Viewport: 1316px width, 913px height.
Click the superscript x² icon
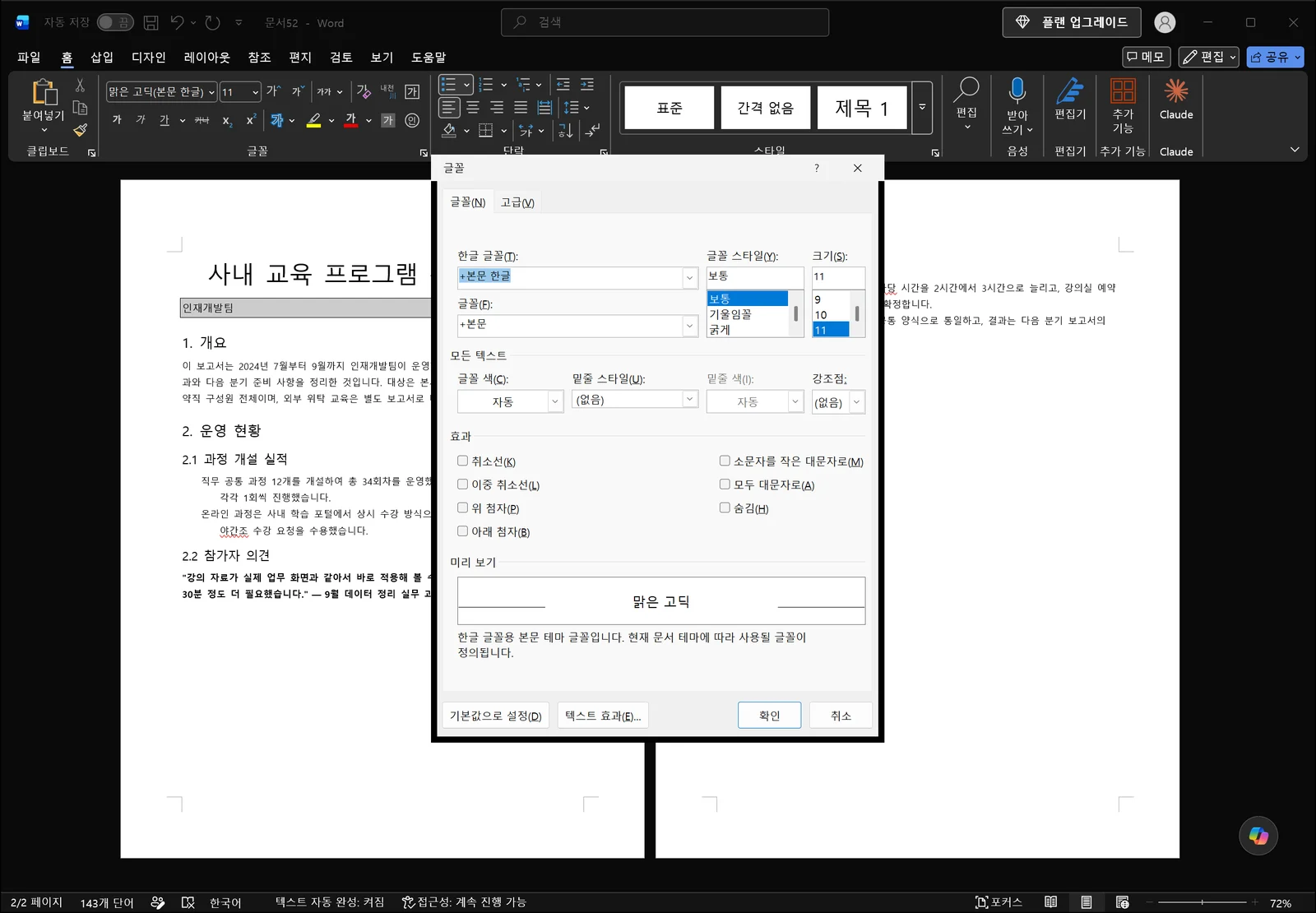tap(251, 120)
